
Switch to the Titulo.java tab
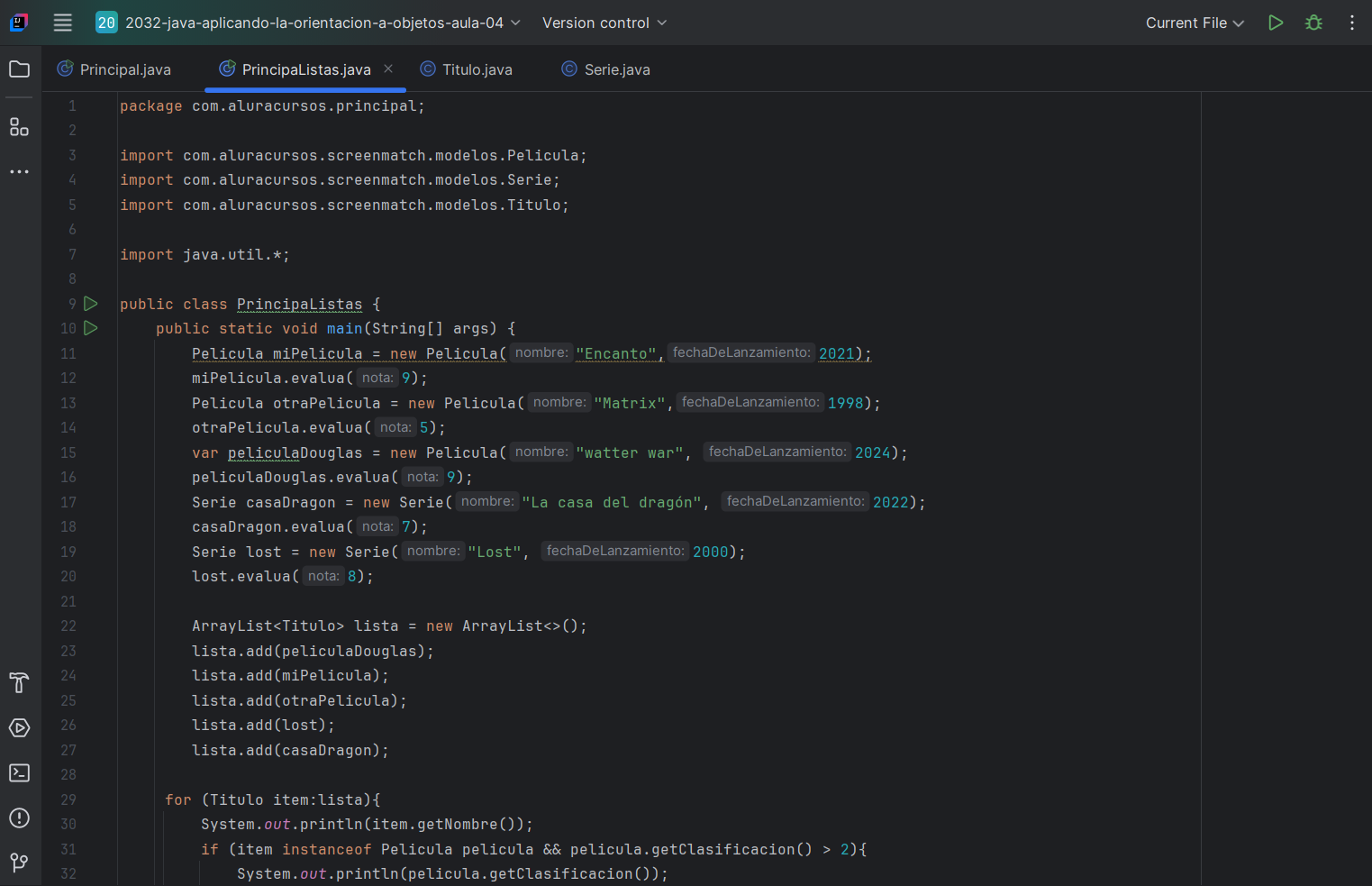coord(467,69)
